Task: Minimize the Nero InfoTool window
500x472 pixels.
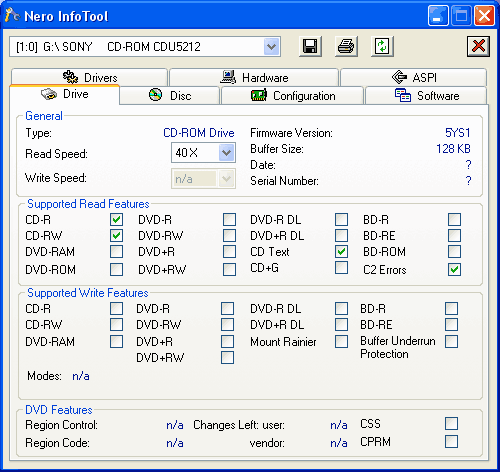Action: 438,16
